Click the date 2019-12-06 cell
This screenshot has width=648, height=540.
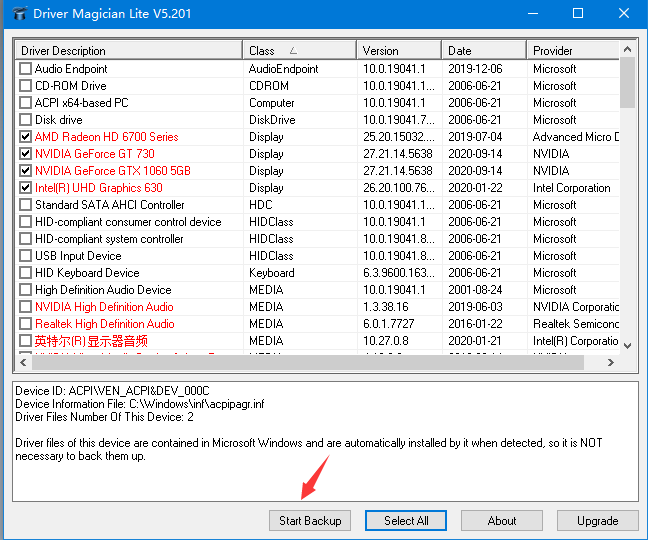[475, 69]
